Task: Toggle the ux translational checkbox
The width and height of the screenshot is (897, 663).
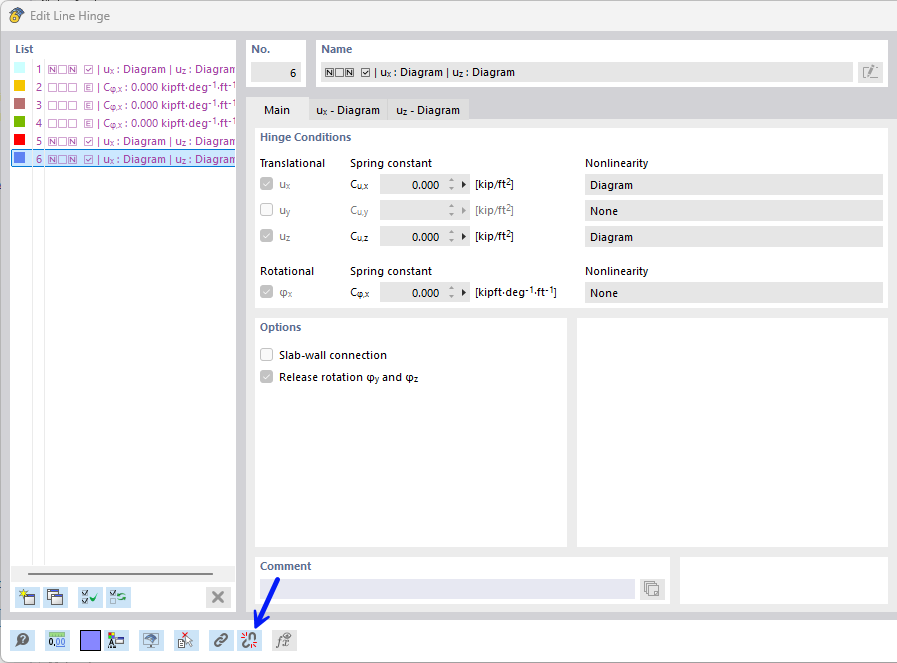Action: [x=267, y=184]
